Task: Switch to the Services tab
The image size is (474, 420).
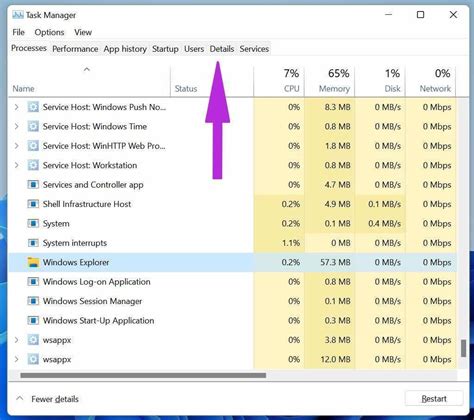Action: pos(254,49)
